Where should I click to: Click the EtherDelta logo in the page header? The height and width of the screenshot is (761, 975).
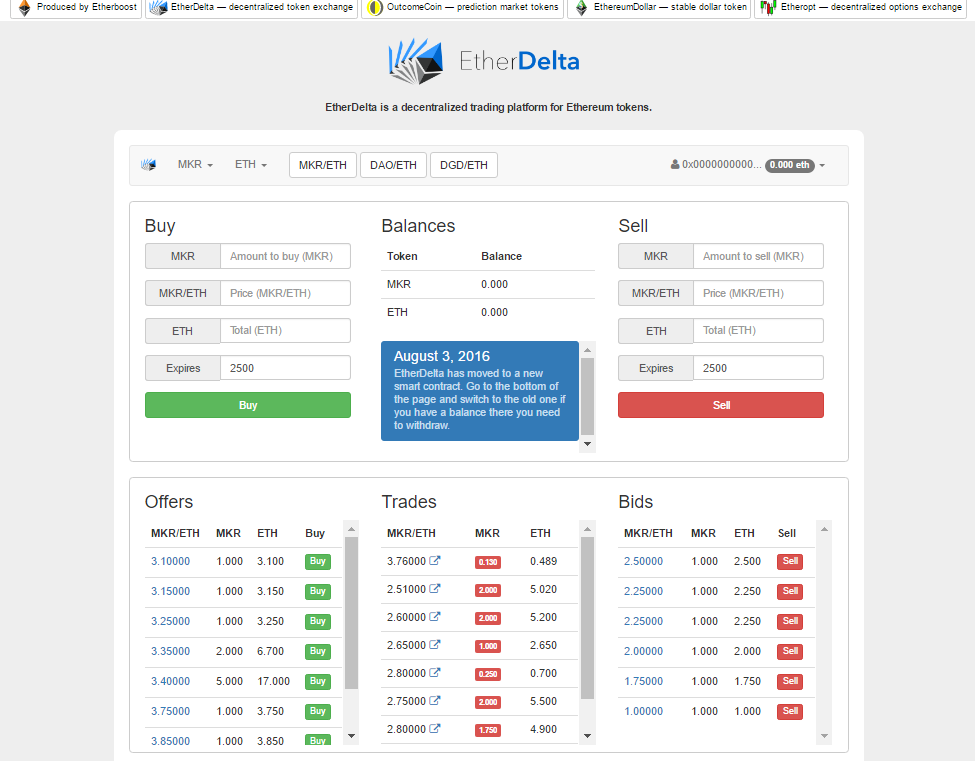tap(485, 61)
